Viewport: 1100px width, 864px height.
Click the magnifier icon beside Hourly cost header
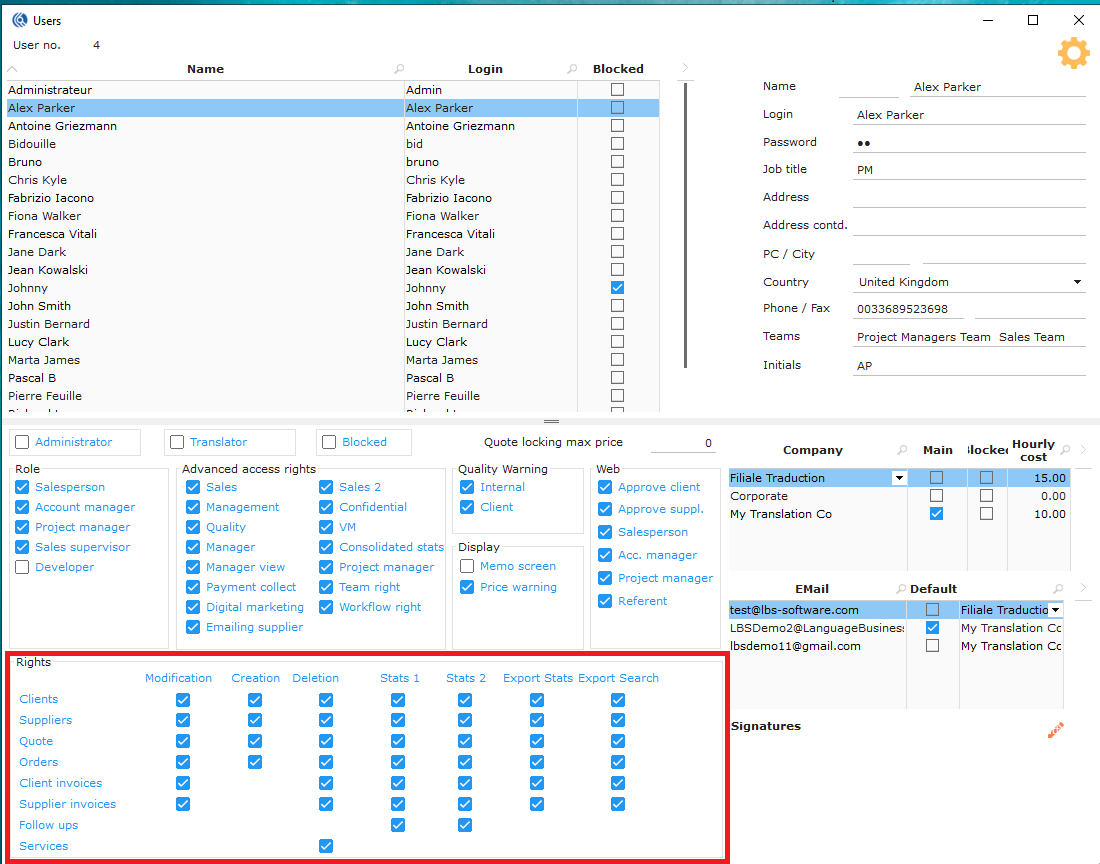coord(1065,450)
